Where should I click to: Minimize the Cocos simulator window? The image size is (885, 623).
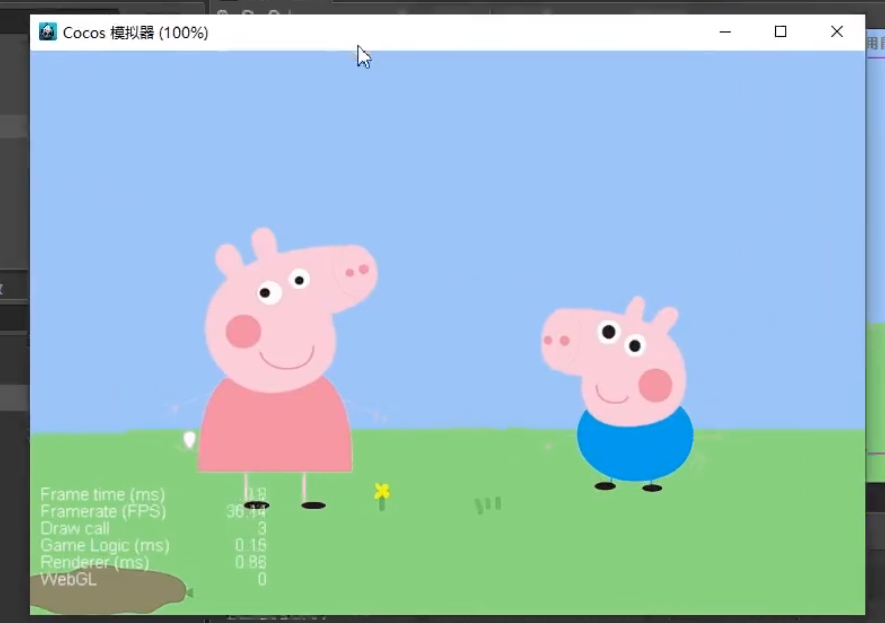click(725, 32)
